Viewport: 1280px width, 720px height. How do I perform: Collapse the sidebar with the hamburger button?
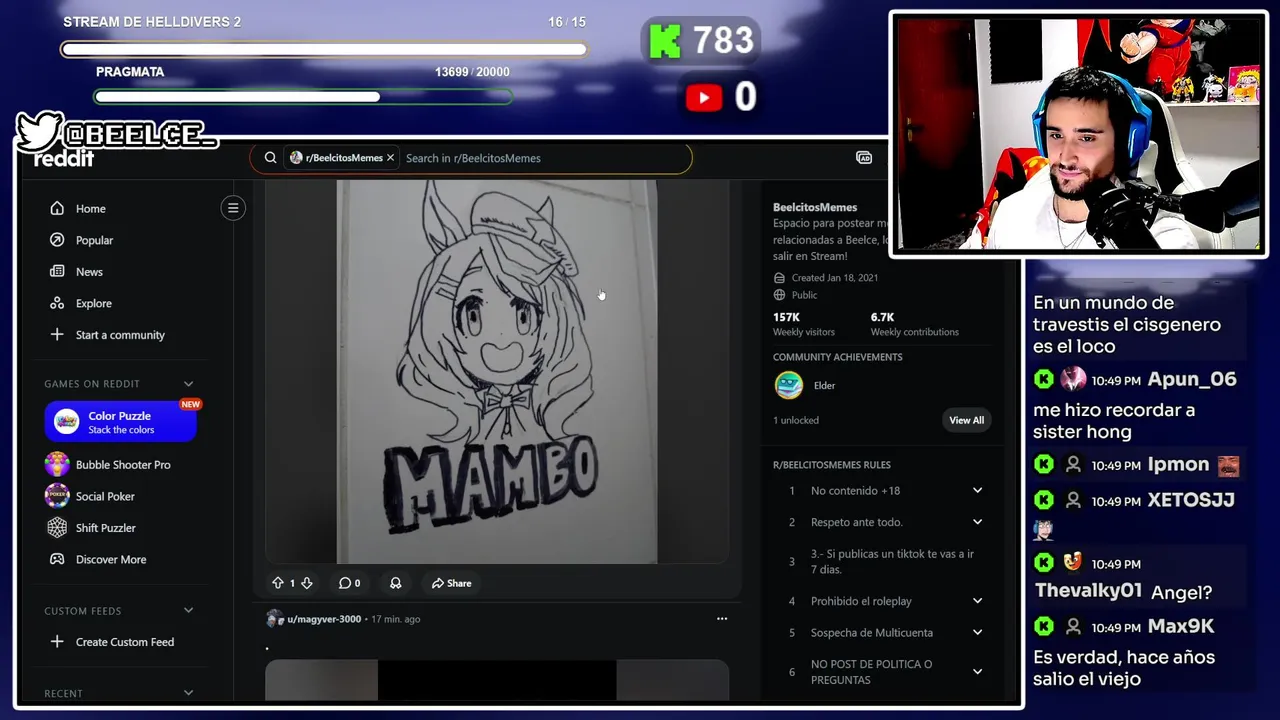[233, 208]
